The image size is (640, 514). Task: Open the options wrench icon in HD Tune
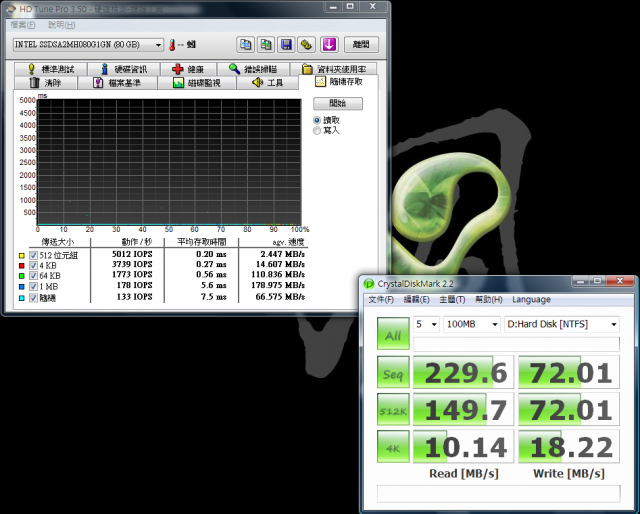(x=307, y=45)
